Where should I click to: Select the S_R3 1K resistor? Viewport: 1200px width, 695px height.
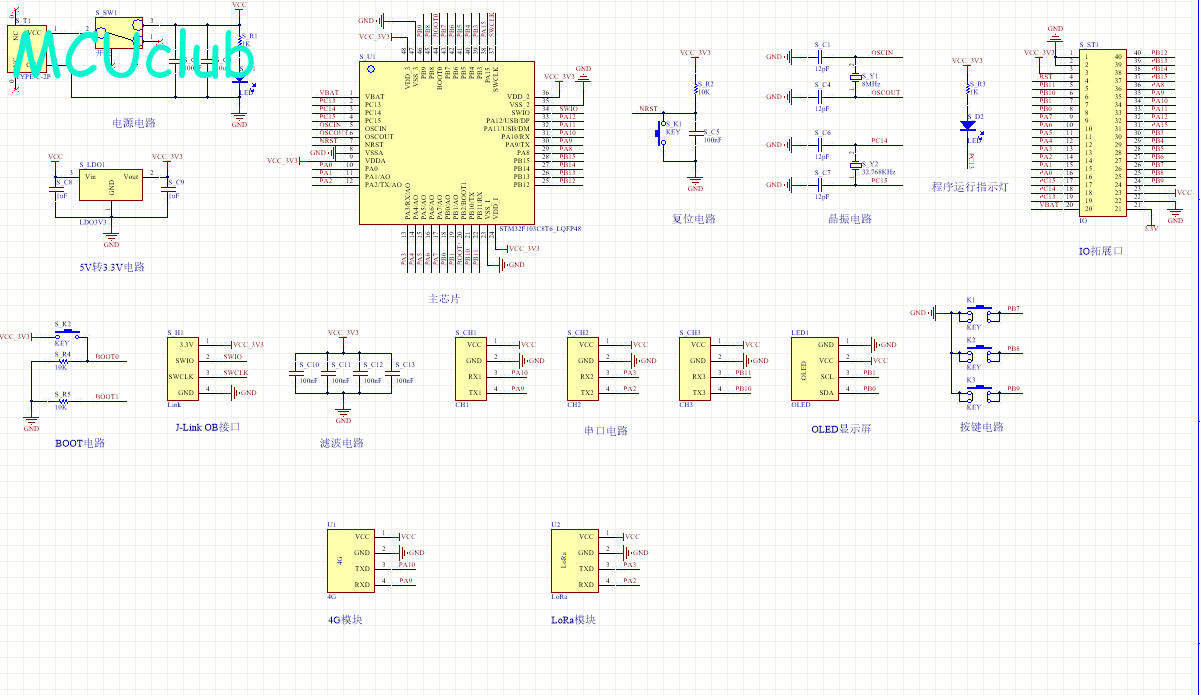click(968, 90)
